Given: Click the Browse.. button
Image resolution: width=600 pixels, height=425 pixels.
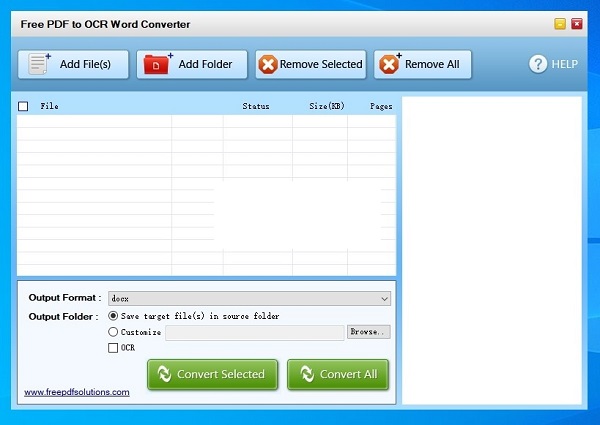Looking at the screenshot, I should click(x=368, y=332).
